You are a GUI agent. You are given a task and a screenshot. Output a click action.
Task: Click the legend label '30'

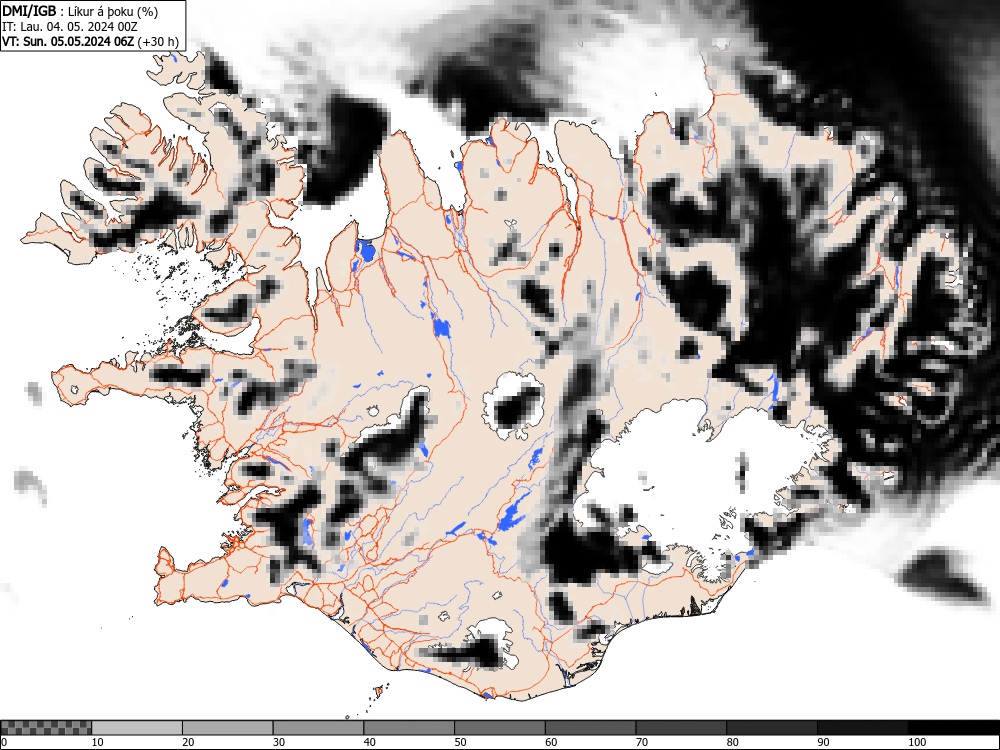[x=279, y=742]
